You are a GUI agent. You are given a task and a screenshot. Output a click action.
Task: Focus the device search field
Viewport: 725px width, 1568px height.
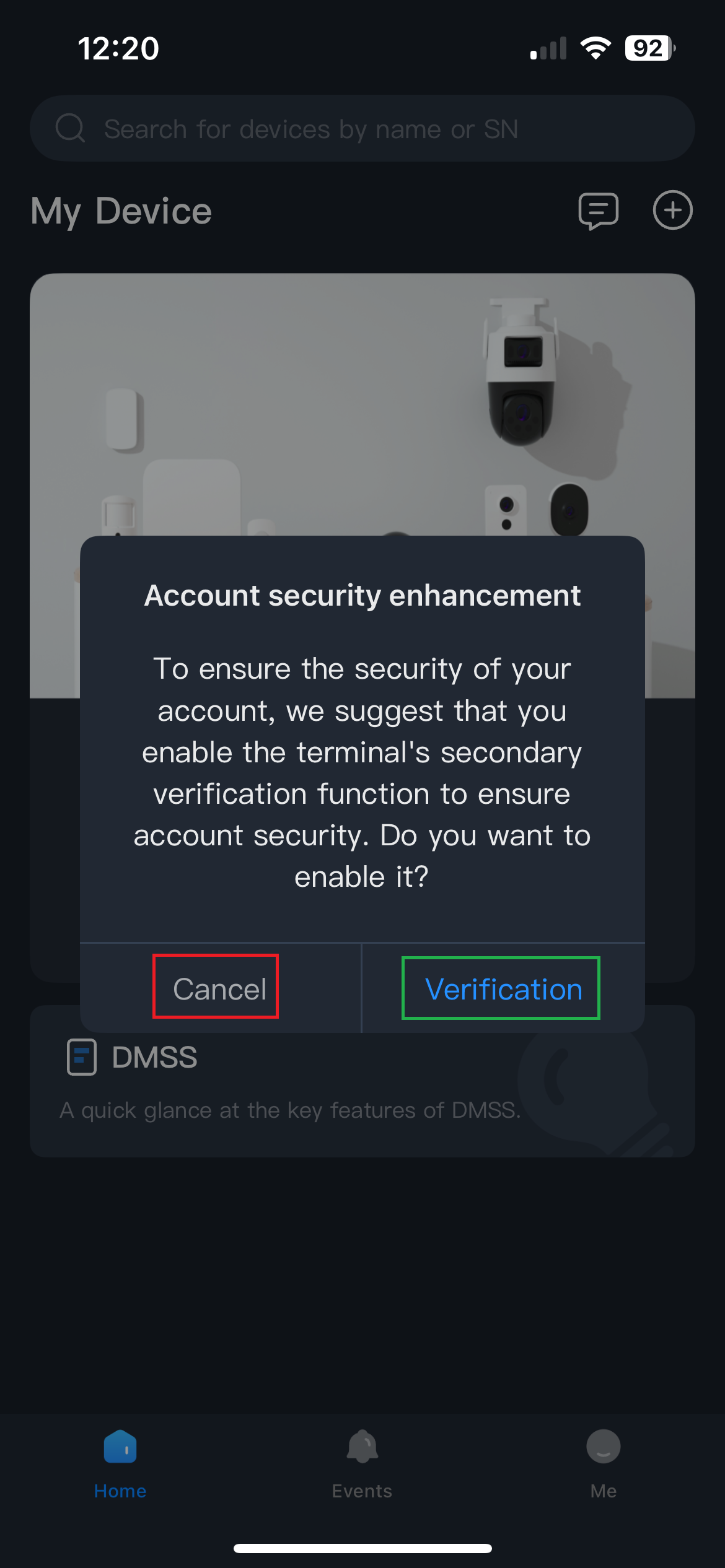point(372,129)
